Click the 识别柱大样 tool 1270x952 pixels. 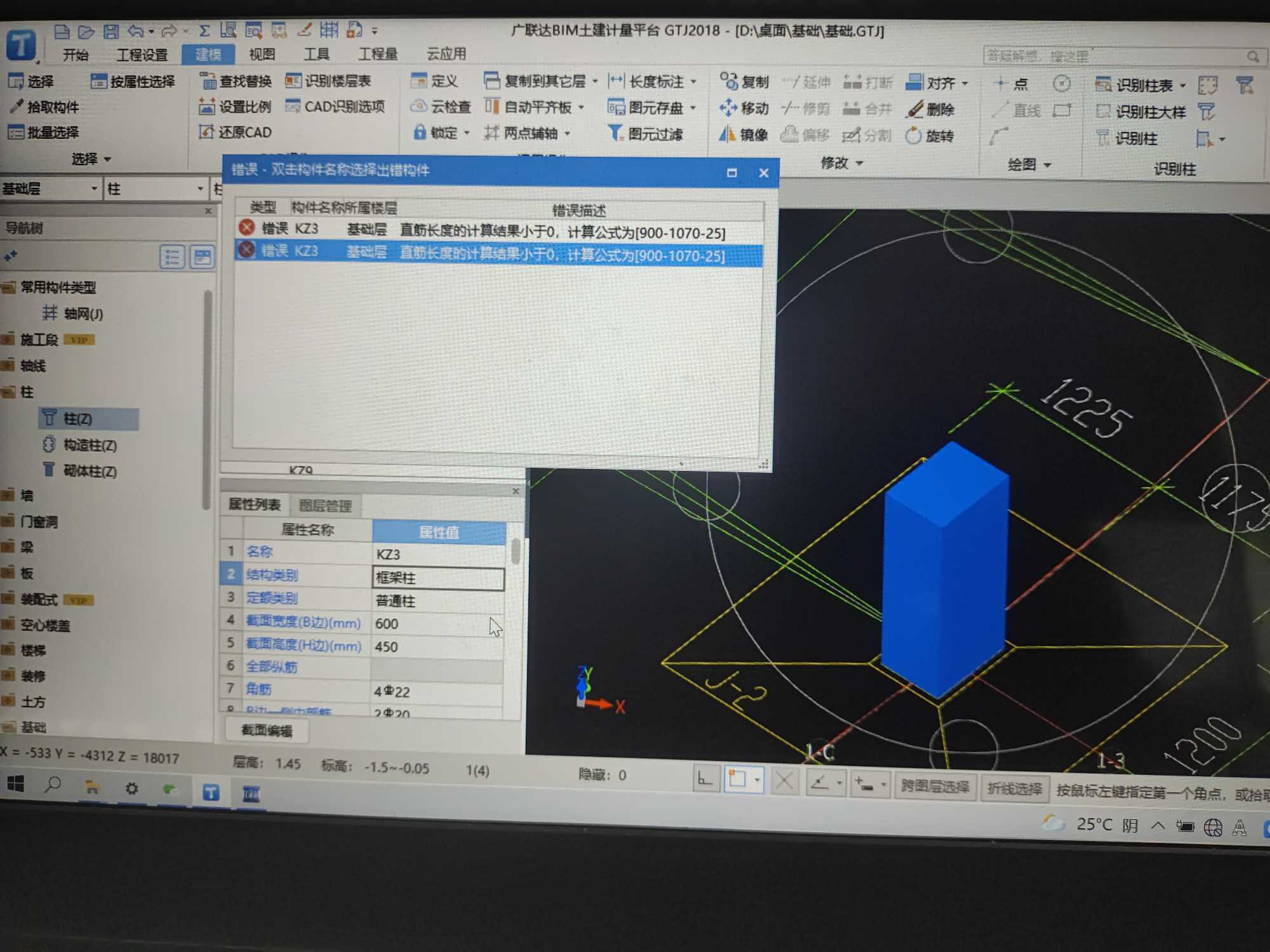pos(1140,112)
